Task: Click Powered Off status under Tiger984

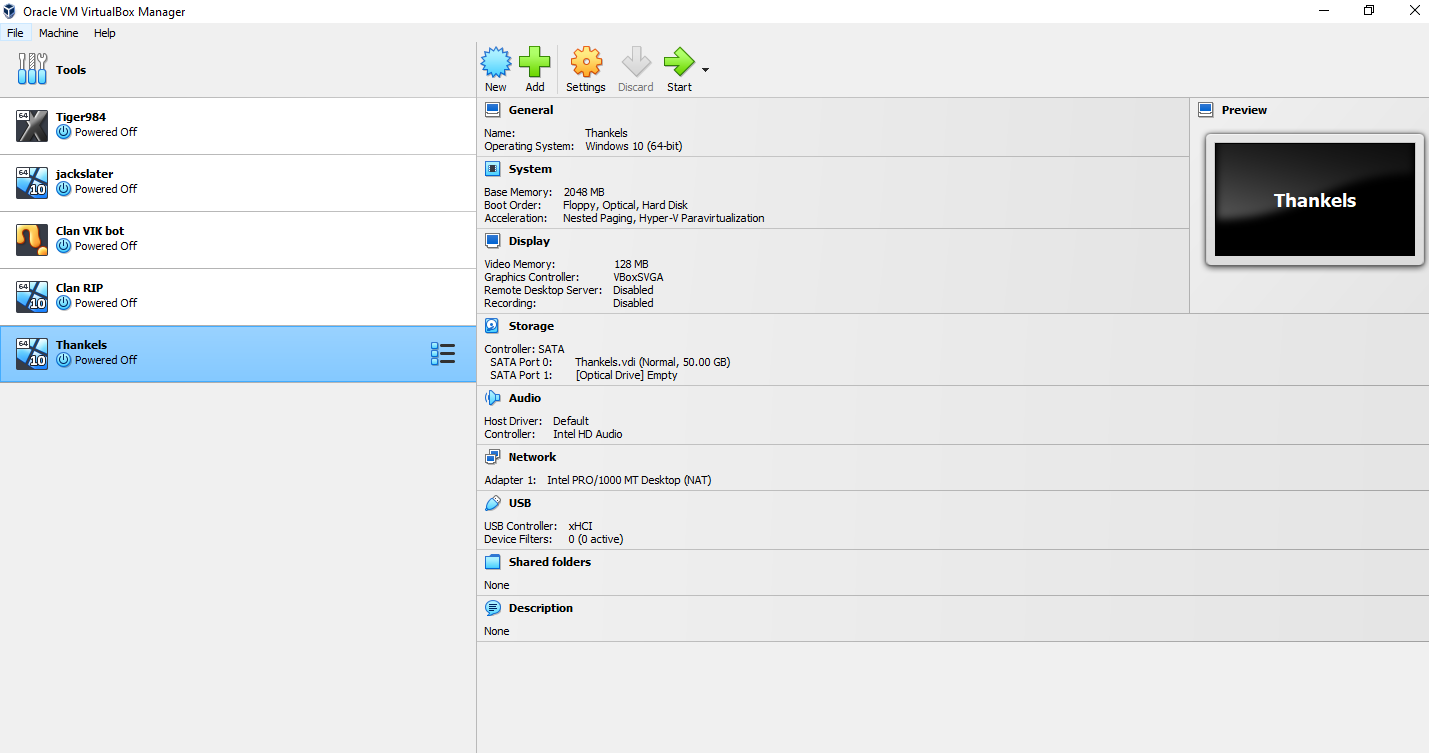Action: pyautogui.click(x=106, y=132)
